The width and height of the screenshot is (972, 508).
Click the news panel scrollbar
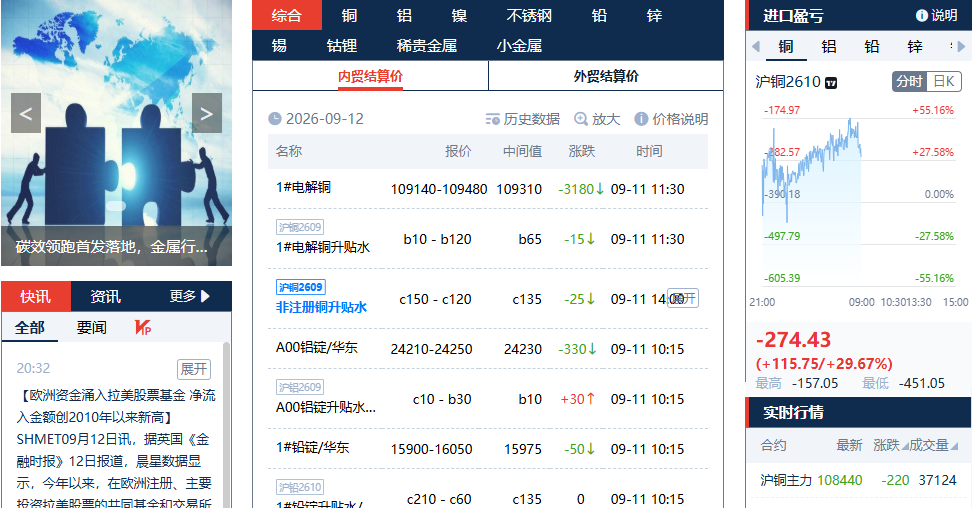[226, 424]
